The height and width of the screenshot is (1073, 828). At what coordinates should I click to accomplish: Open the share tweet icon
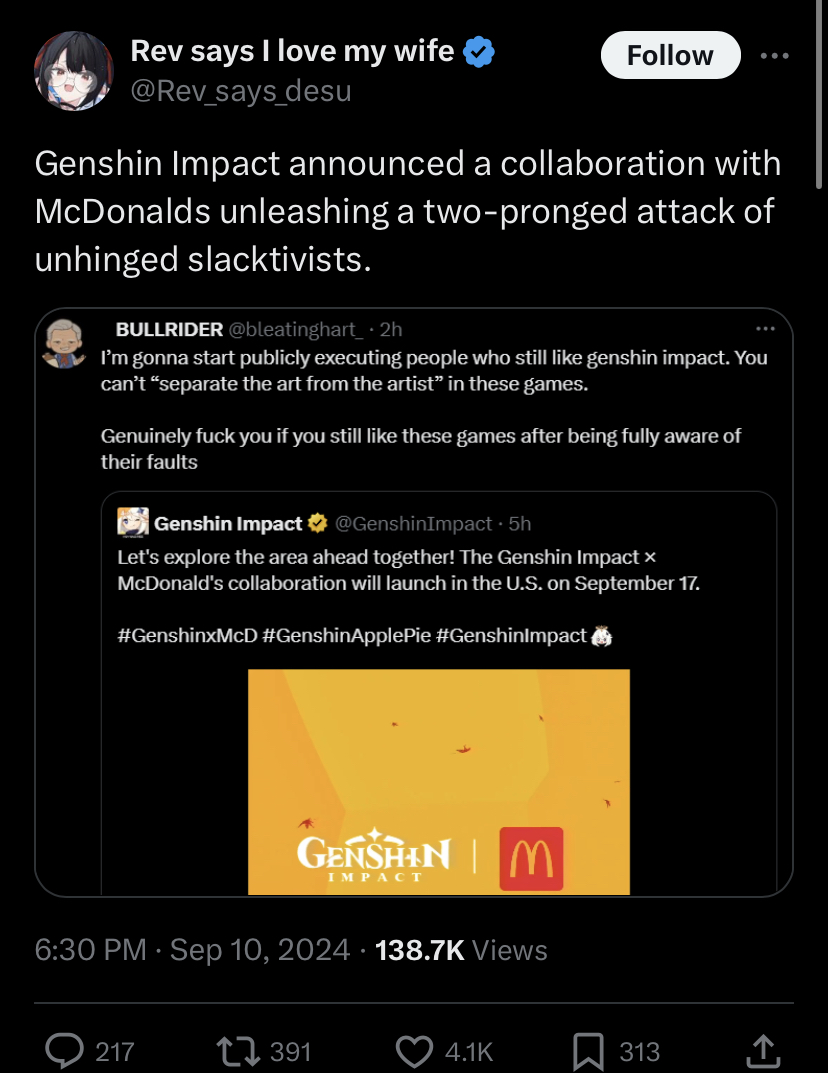[x=762, y=1050]
